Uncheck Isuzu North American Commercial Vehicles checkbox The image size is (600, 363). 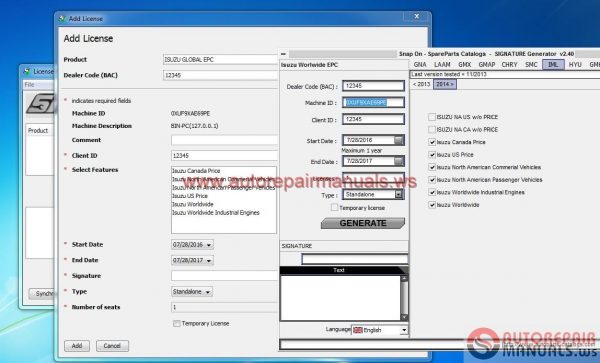click(x=432, y=168)
